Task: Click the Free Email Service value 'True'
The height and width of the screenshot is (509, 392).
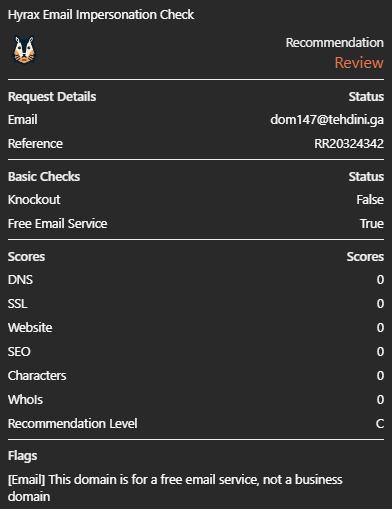Action: (372, 224)
